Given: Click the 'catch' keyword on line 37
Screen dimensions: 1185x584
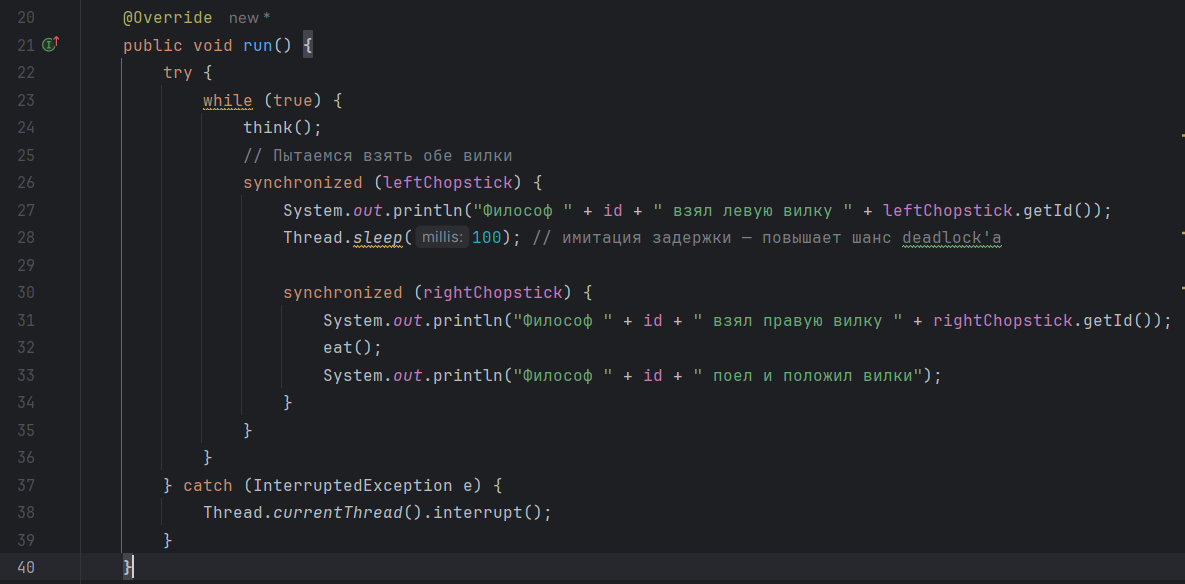Looking at the screenshot, I should tap(208, 485).
